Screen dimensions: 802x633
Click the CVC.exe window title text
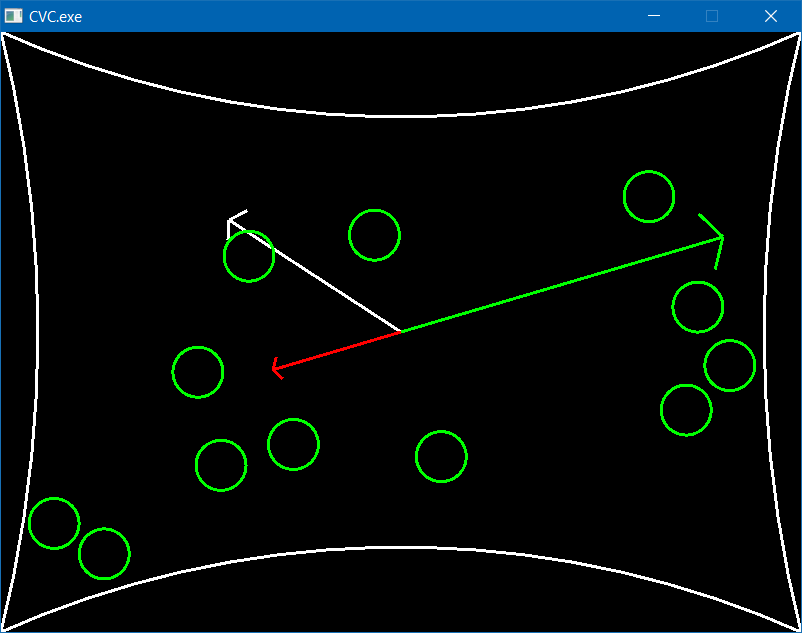(x=56, y=16)
